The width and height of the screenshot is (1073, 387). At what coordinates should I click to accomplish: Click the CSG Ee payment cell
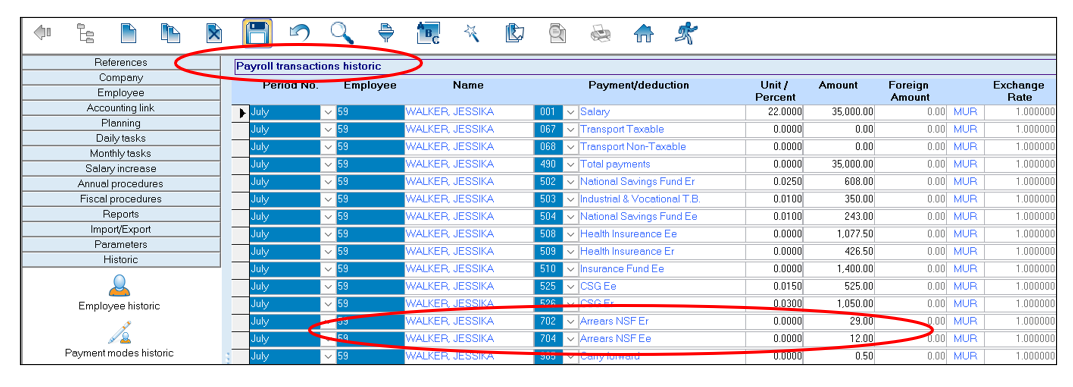[662, 286]
